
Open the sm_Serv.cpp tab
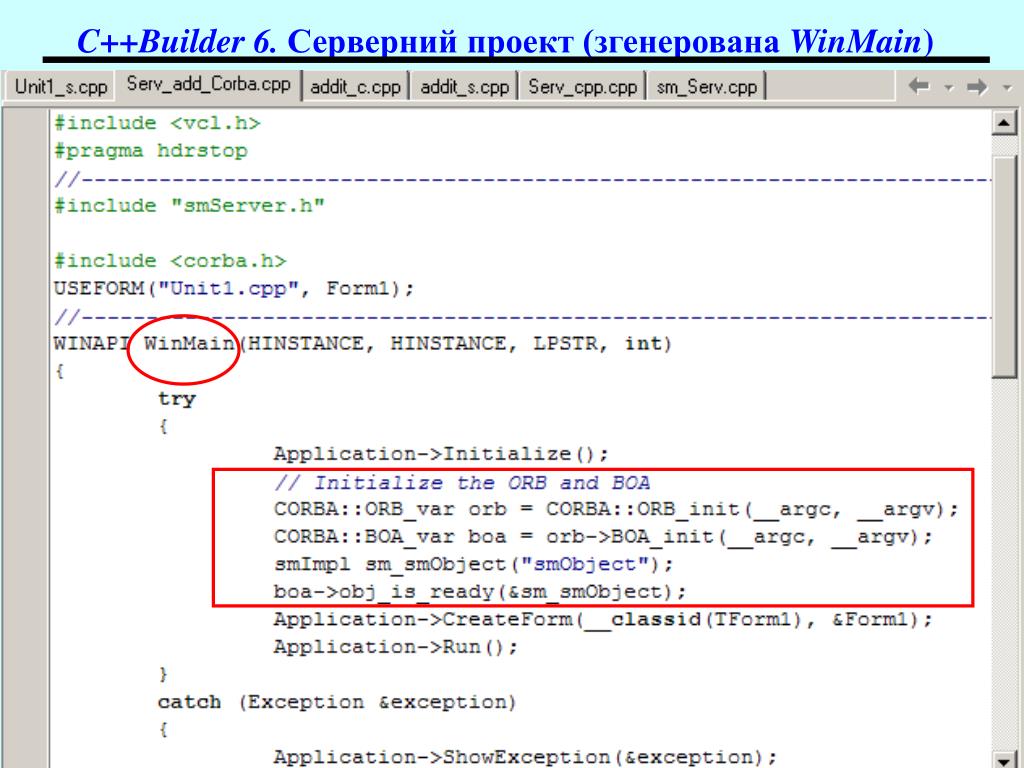pos(707,86)
